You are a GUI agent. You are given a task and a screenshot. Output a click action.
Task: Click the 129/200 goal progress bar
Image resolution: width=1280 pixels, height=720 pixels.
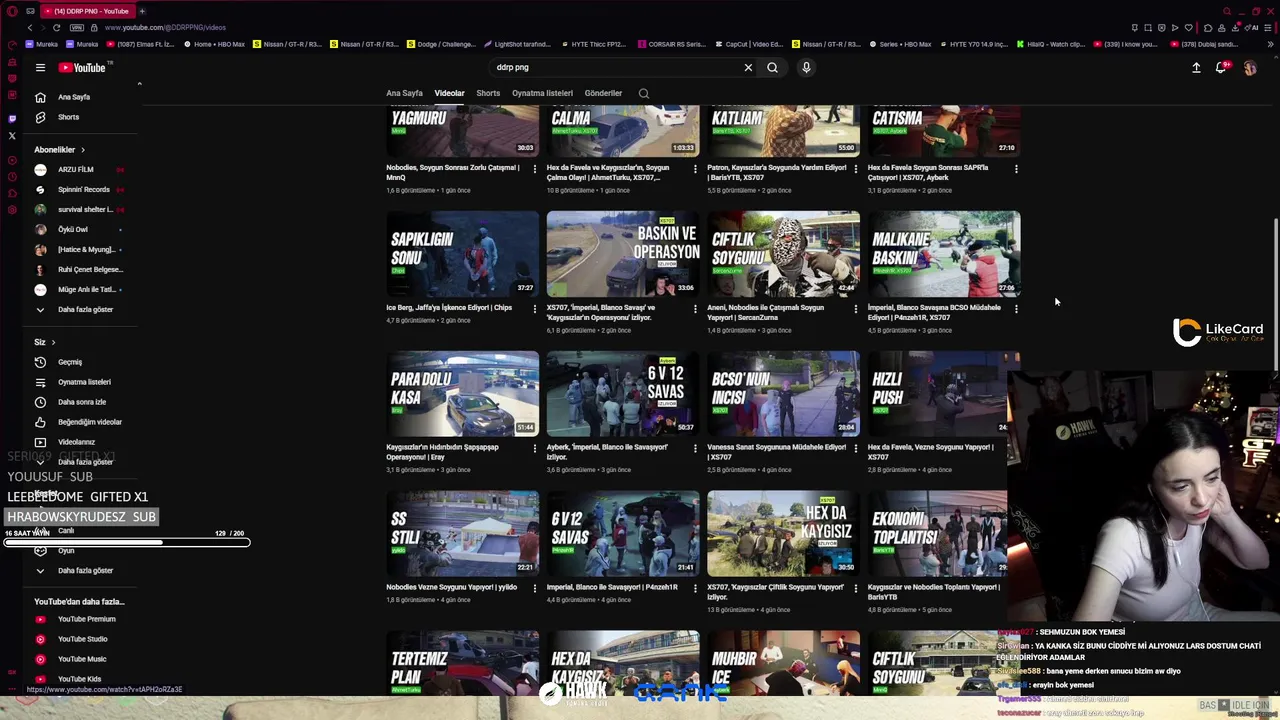(x=127, y=543)
